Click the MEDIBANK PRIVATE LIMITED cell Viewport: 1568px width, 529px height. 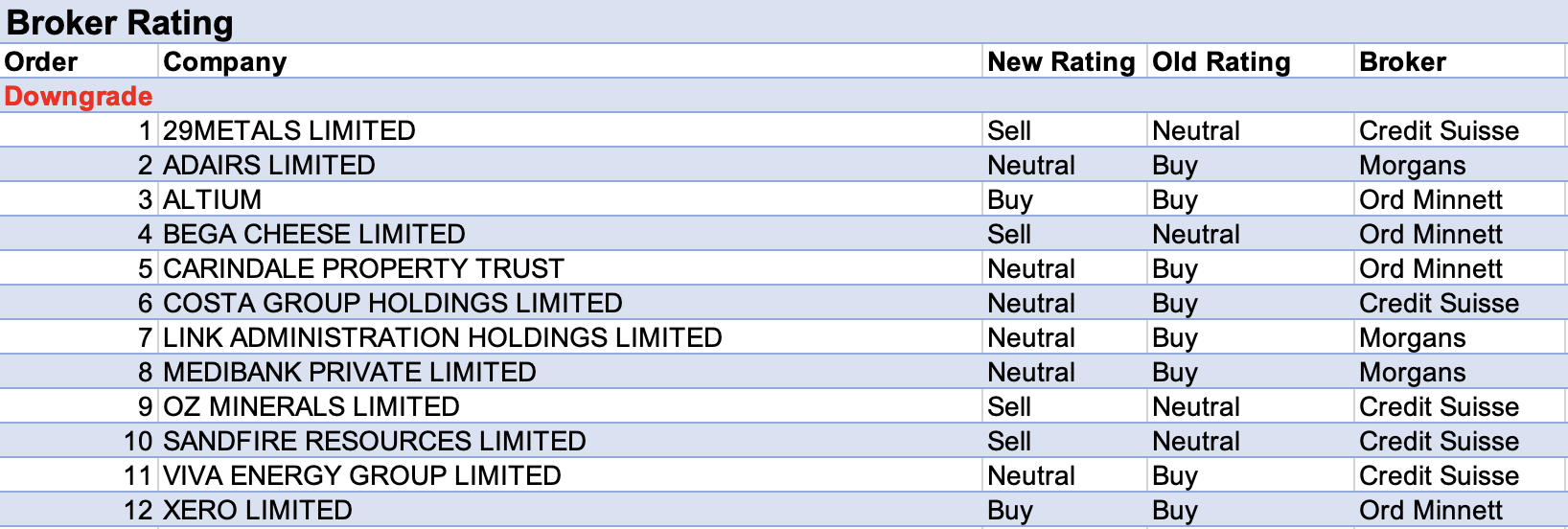pyautogui.click(x=350, y=373)
